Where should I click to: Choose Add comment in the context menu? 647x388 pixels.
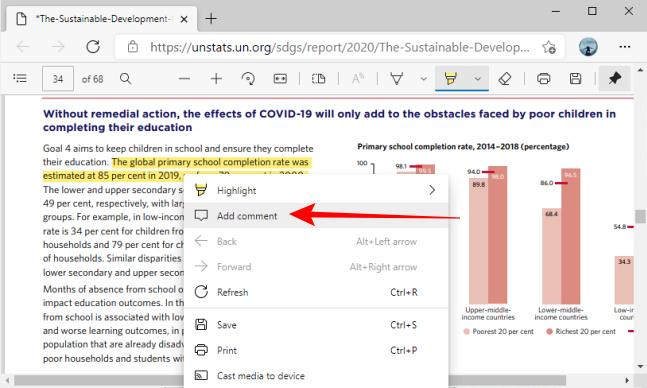[316, 215]
